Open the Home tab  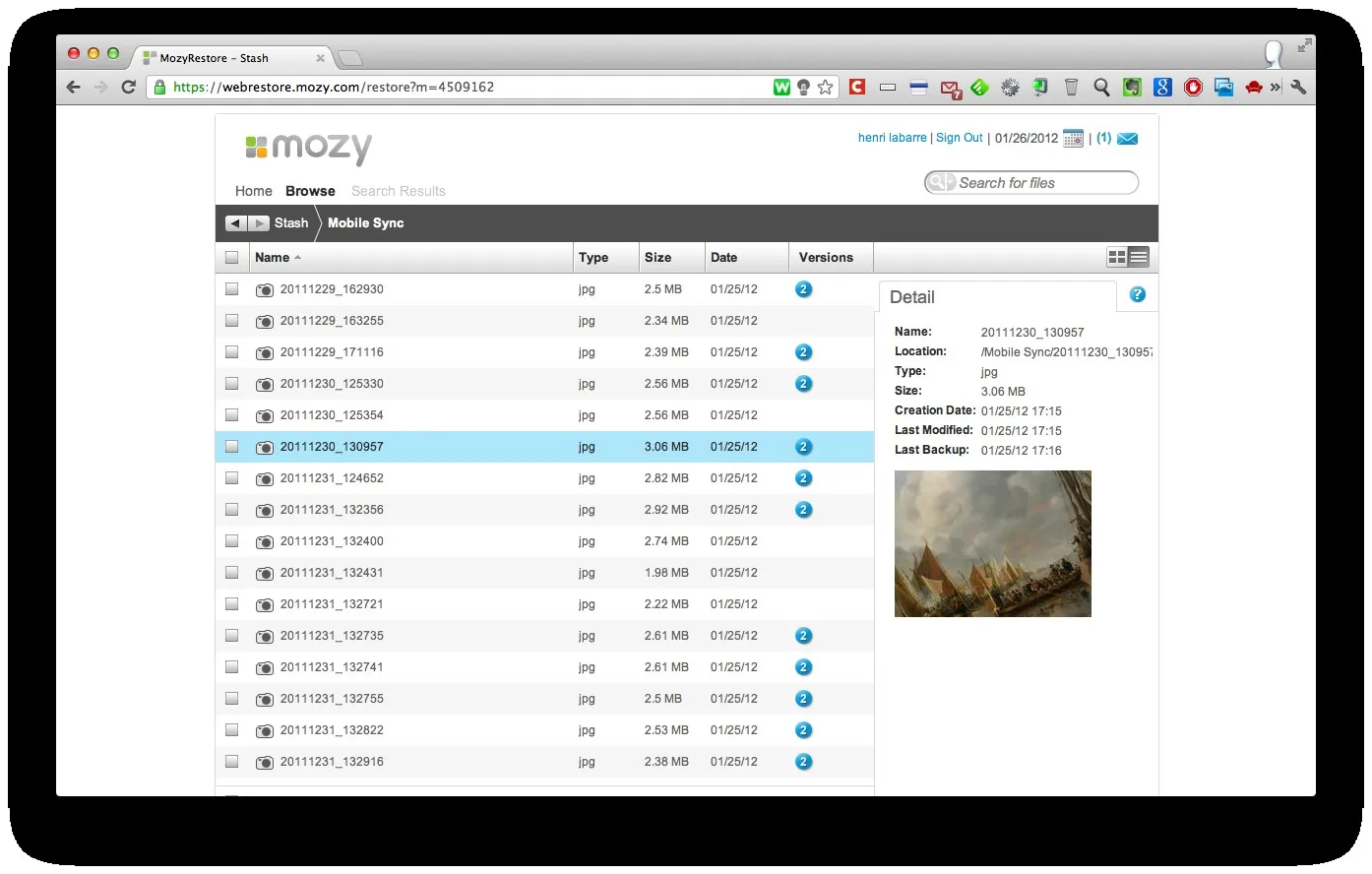click(x=253, y=191)
